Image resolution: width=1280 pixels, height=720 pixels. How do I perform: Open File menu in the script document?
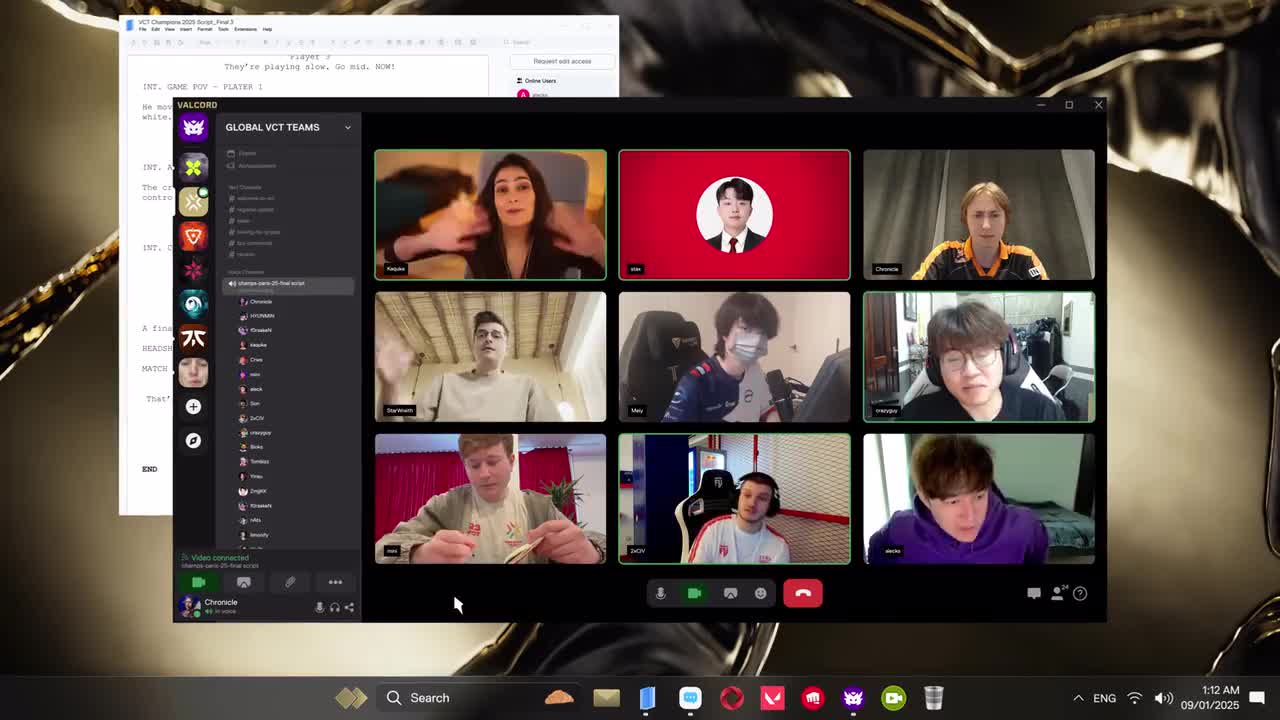[x=143, y=29]
